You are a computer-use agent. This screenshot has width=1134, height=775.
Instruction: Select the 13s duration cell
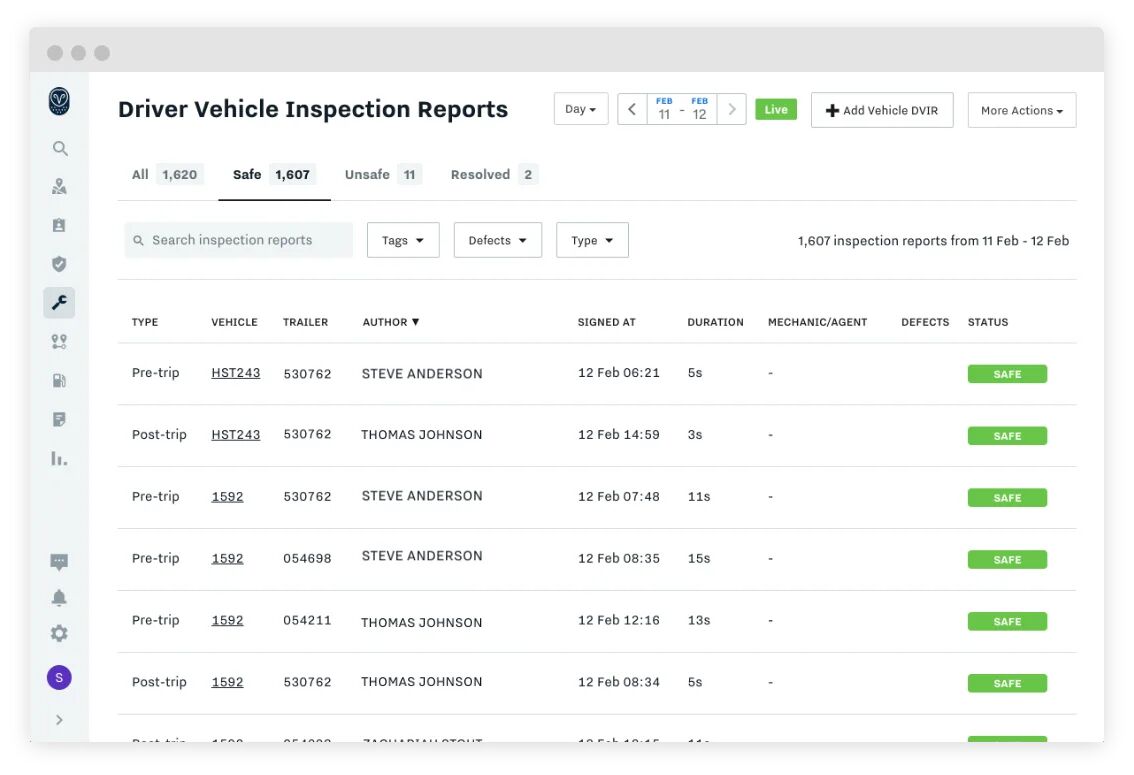(699, 620)
